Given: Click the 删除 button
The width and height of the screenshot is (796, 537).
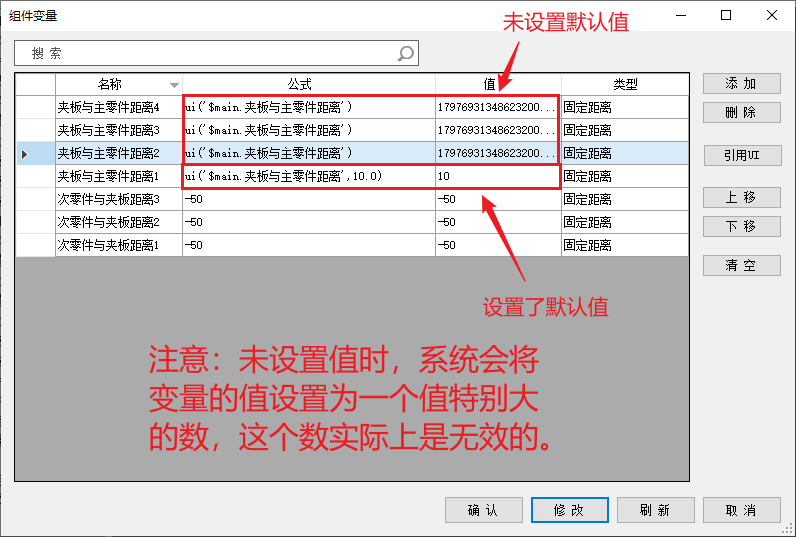Looking at the screenshot, I should click(x=741, y=112).
